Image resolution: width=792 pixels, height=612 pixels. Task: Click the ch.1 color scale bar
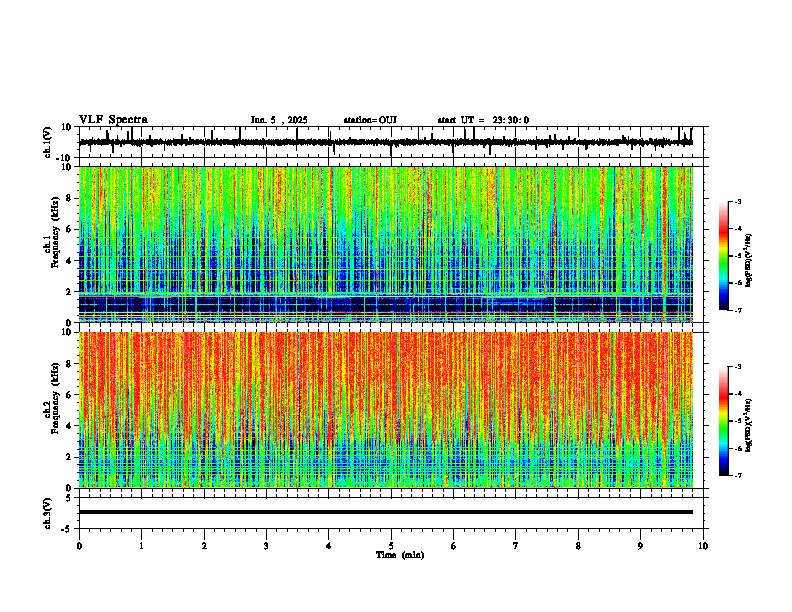coord(724,256)
